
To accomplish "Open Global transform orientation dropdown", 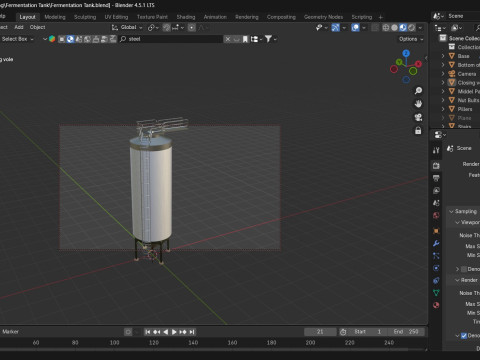I will (x=127, y=27).
